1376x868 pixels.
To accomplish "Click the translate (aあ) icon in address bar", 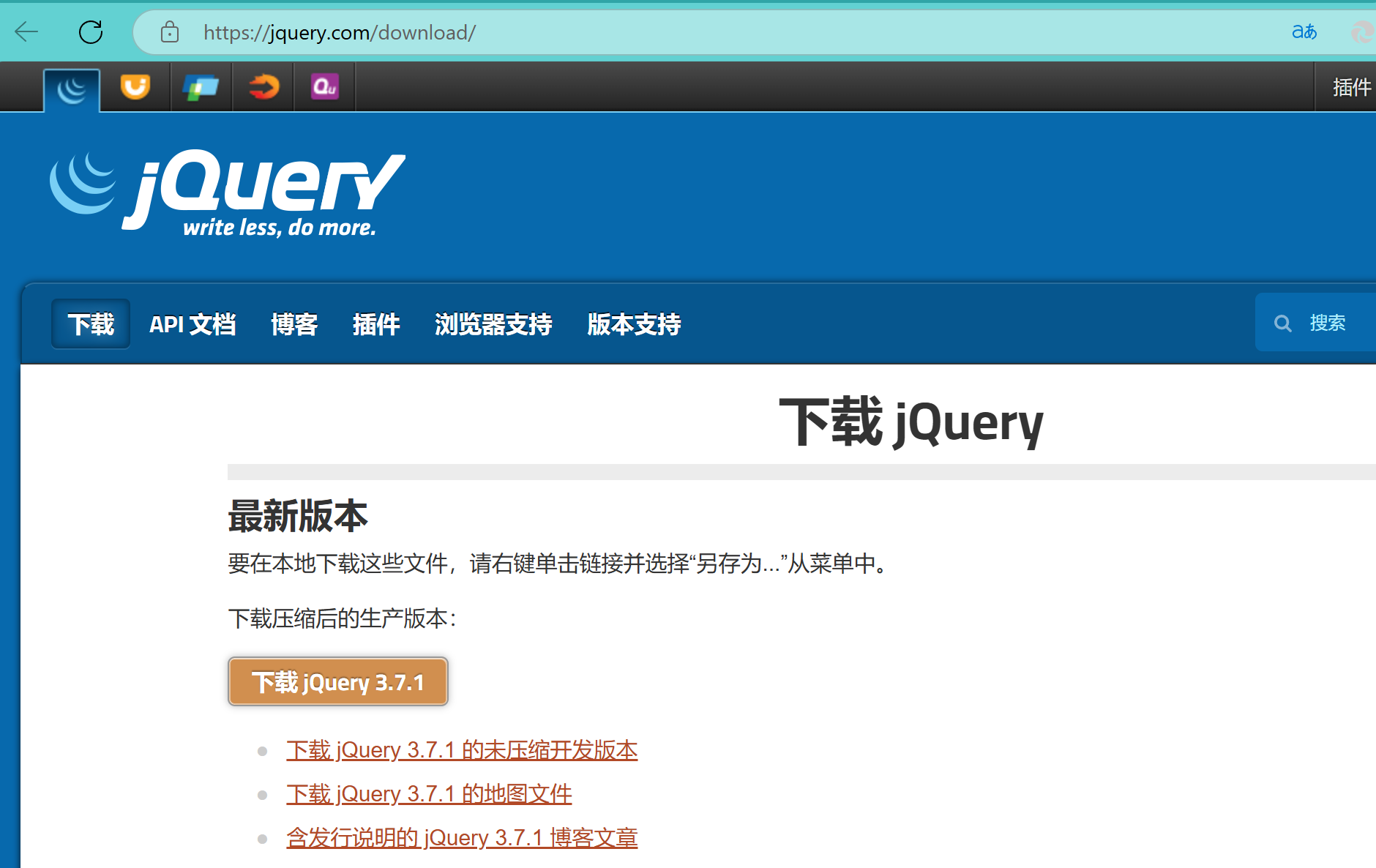I will pyautogui.click(x=1304, y=31).
